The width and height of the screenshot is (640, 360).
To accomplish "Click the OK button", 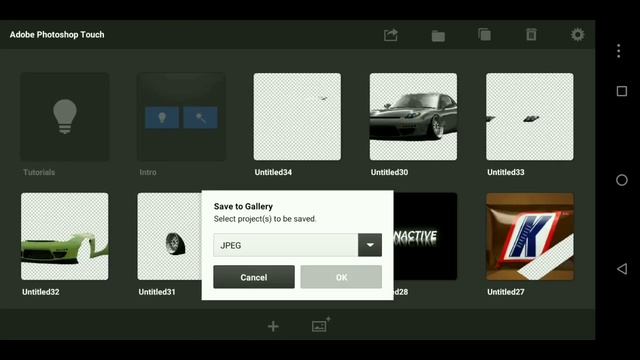I will [x=341, y=277].
